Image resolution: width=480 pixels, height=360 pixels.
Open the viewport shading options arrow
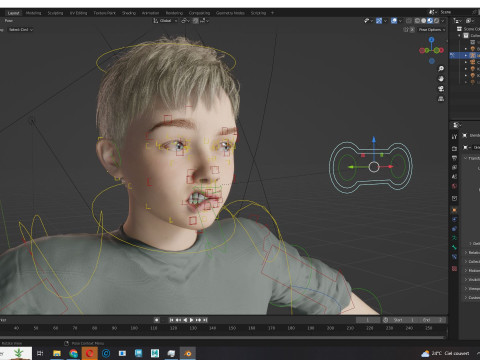click(443, 21)
